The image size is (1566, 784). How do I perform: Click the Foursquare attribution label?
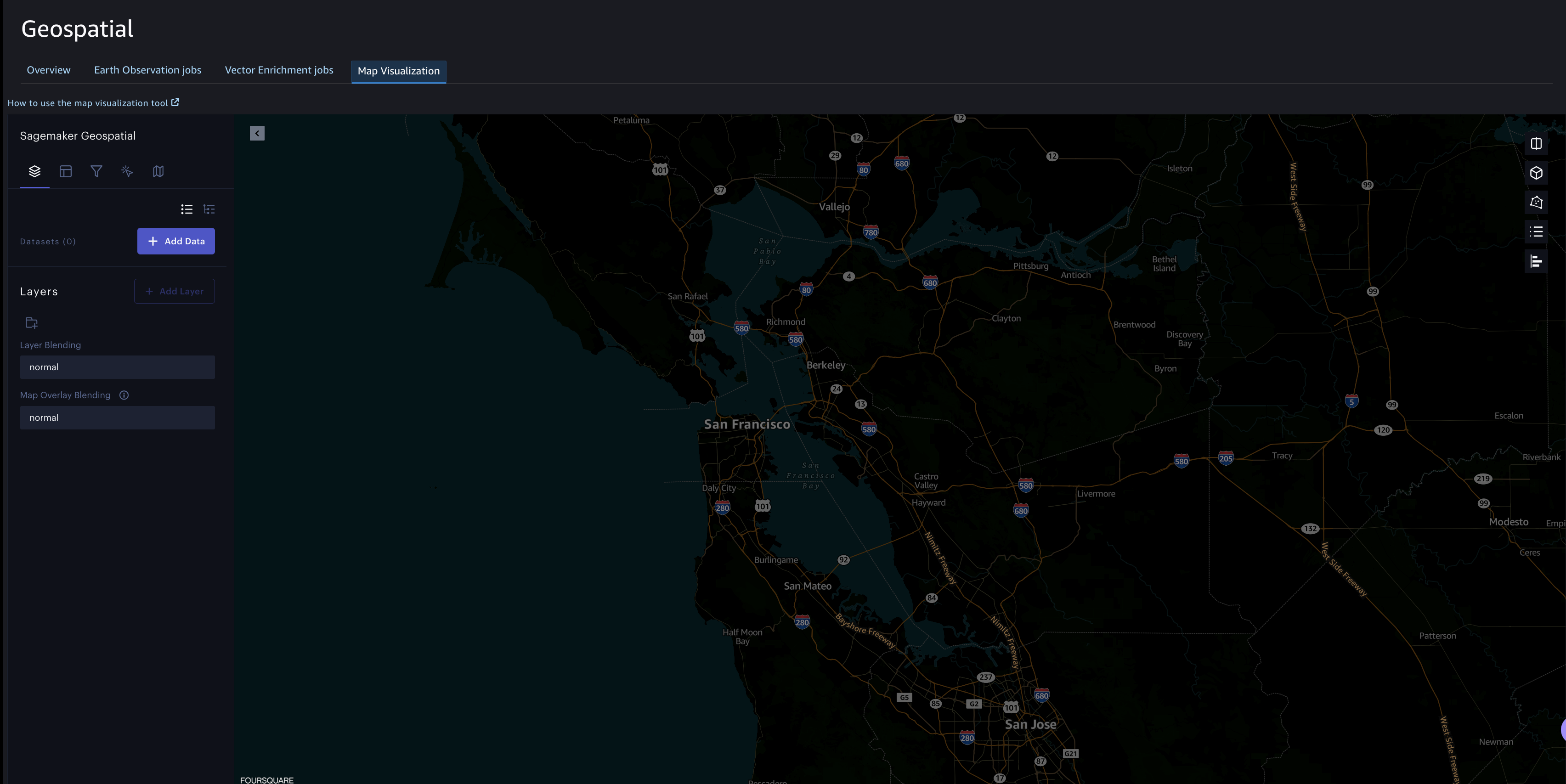[266, 779]
